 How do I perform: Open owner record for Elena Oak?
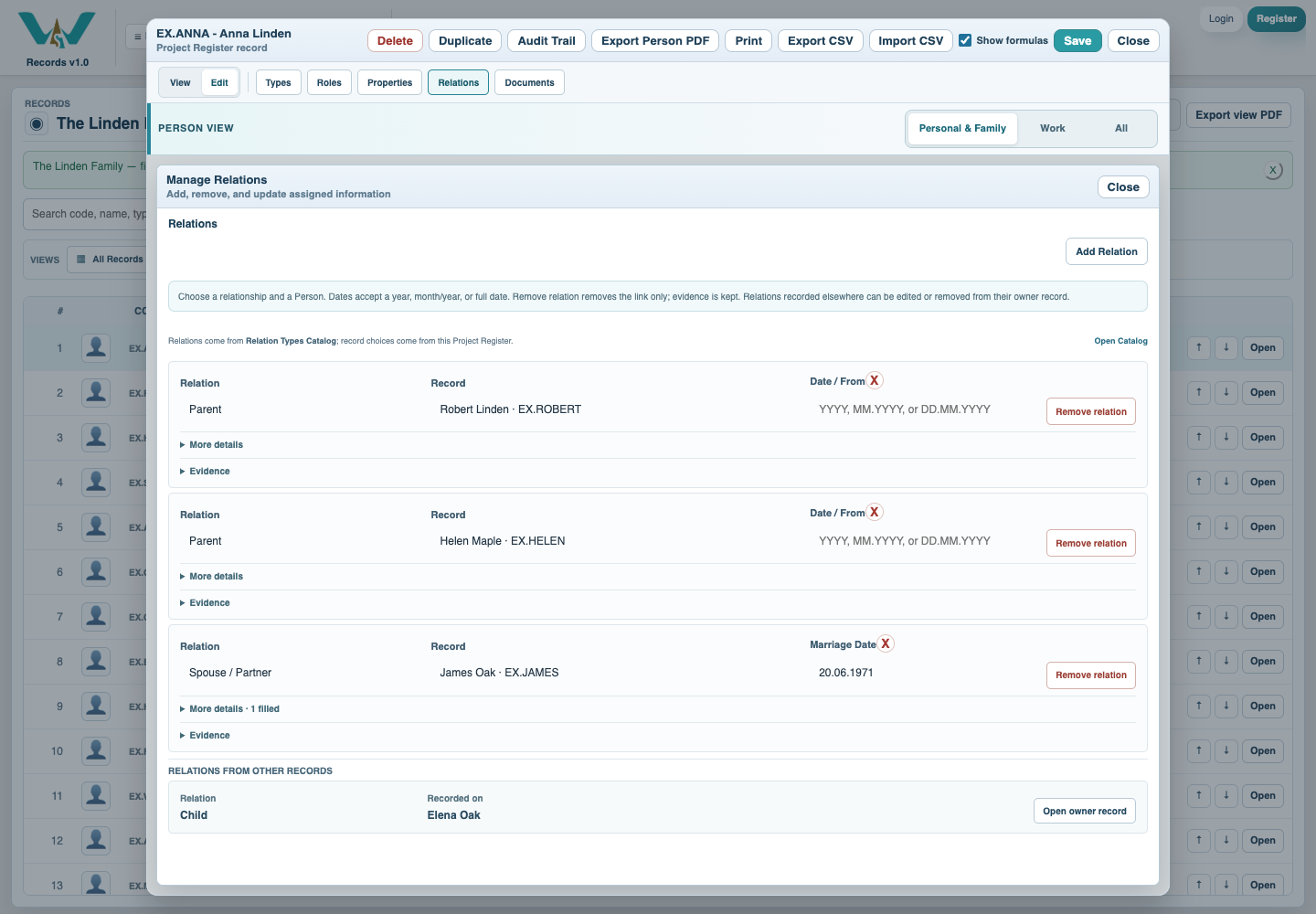coord(1085,811)
